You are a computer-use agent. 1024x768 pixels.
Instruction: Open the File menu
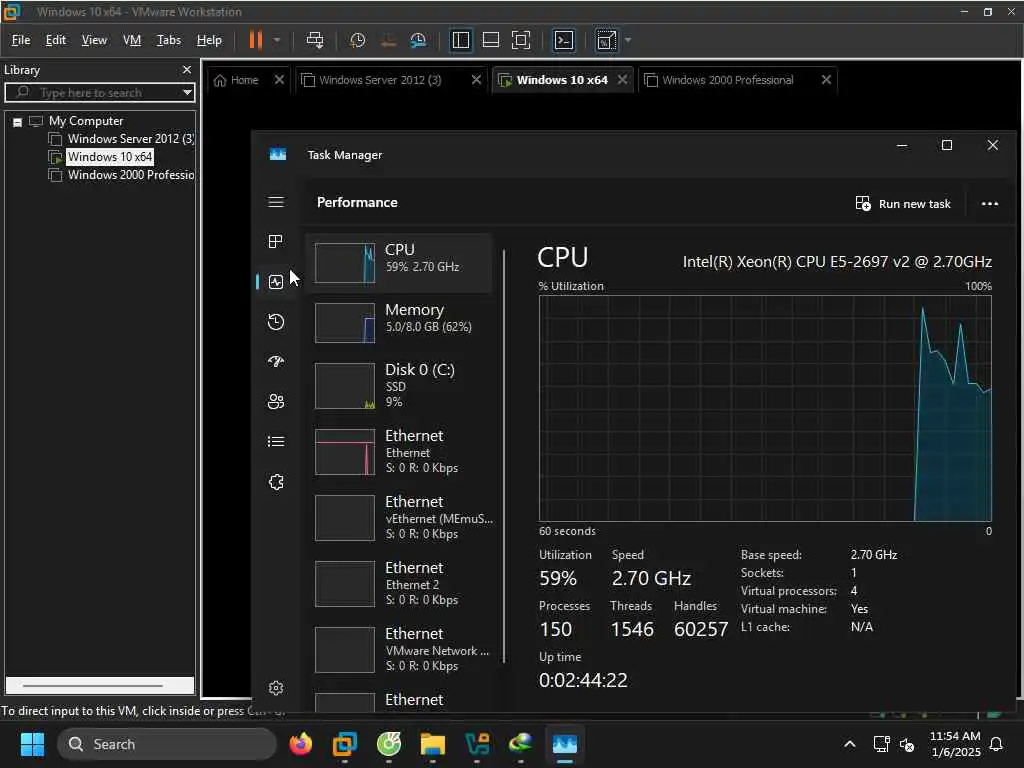[x=21, y=40]
